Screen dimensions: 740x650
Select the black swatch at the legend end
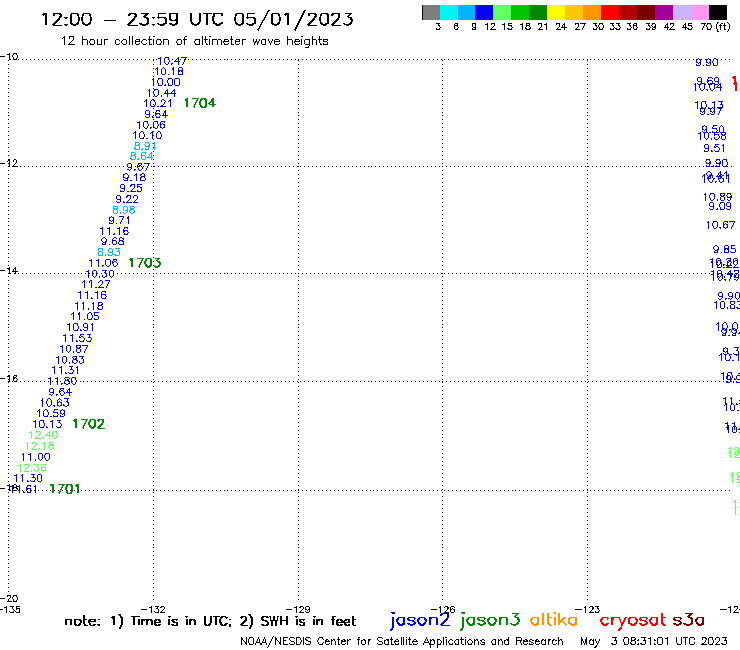click(x=718, y=13)
